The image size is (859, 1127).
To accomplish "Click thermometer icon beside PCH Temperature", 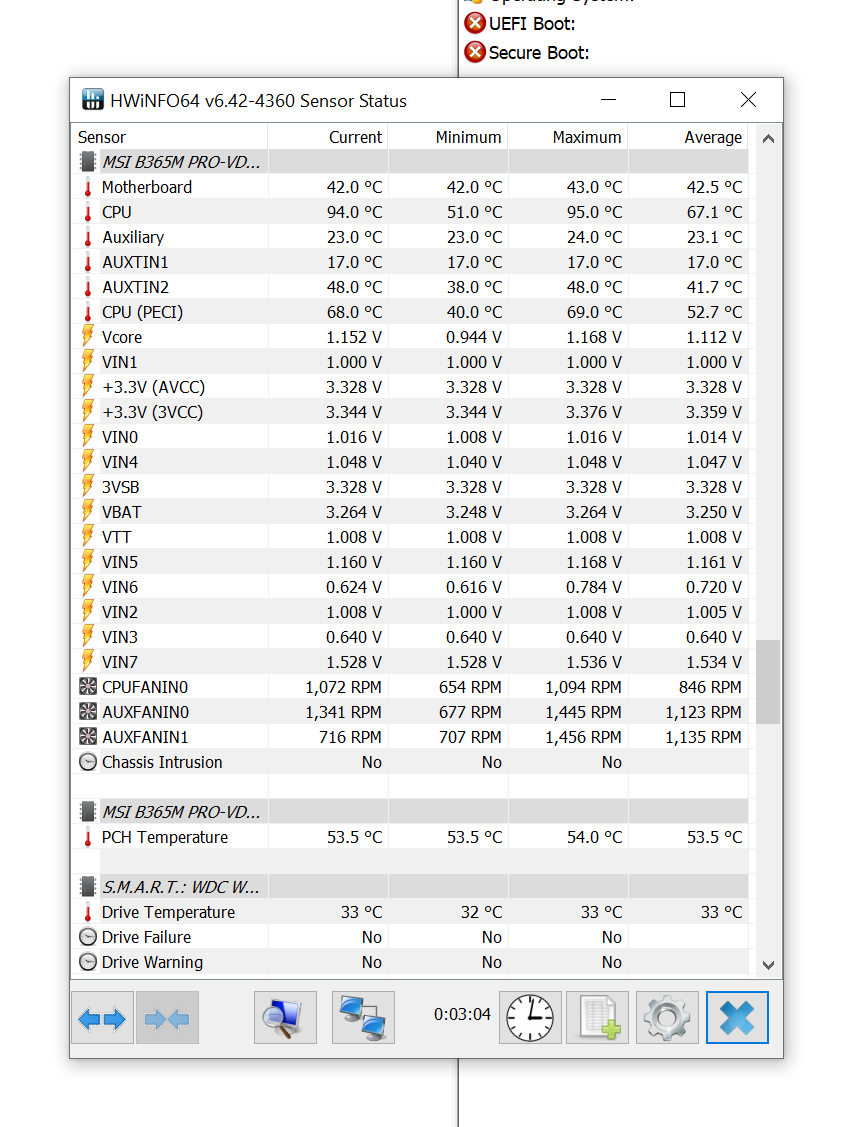I will tap(88, 837).
